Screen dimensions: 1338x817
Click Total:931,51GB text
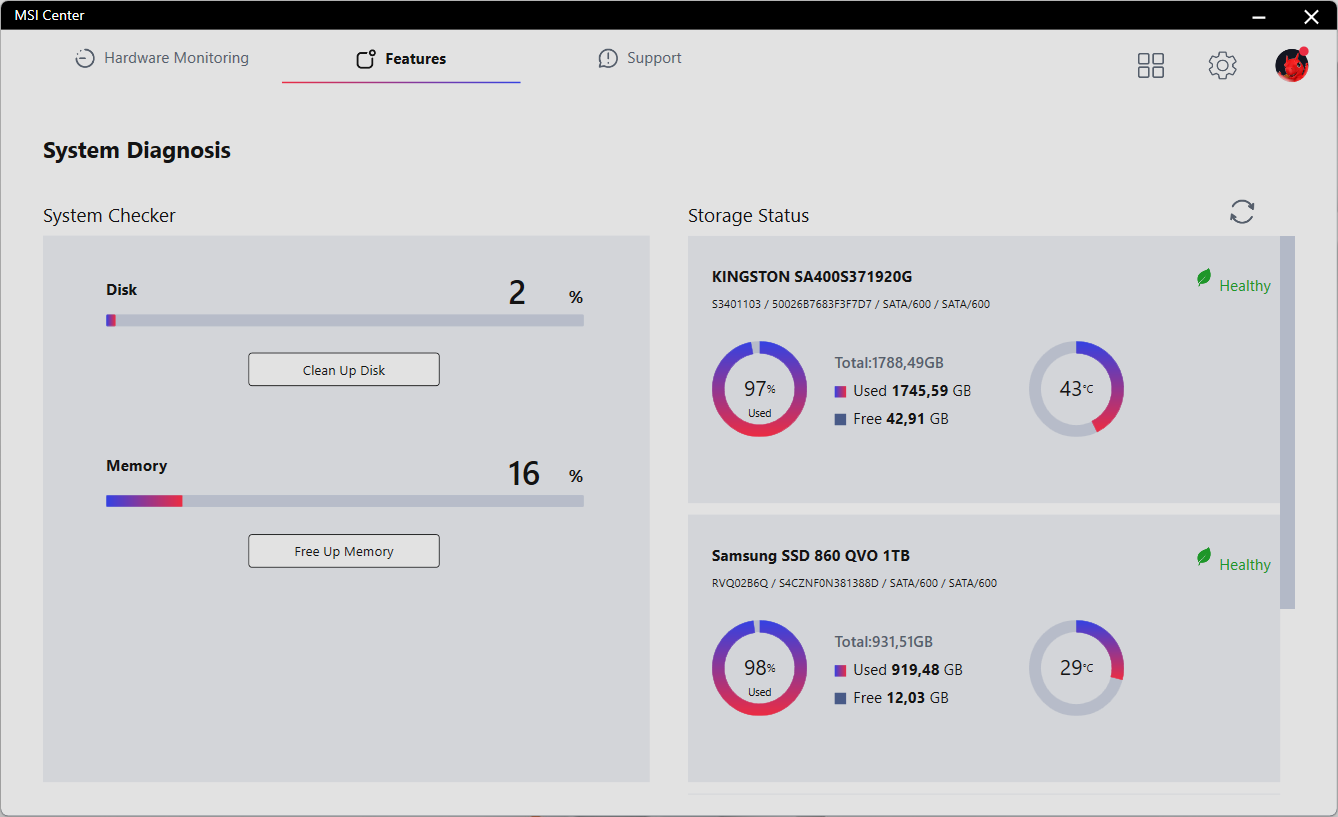[884, 642]
